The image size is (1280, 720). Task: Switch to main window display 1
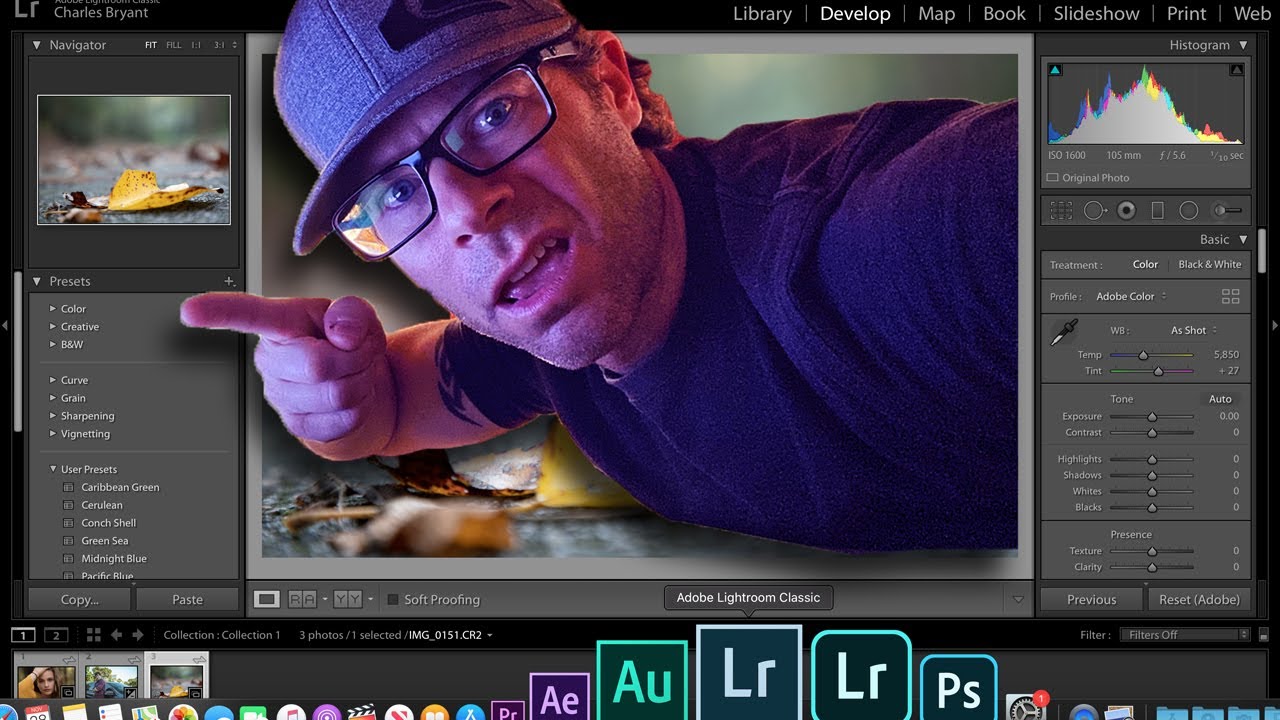(x=23, y=635)
